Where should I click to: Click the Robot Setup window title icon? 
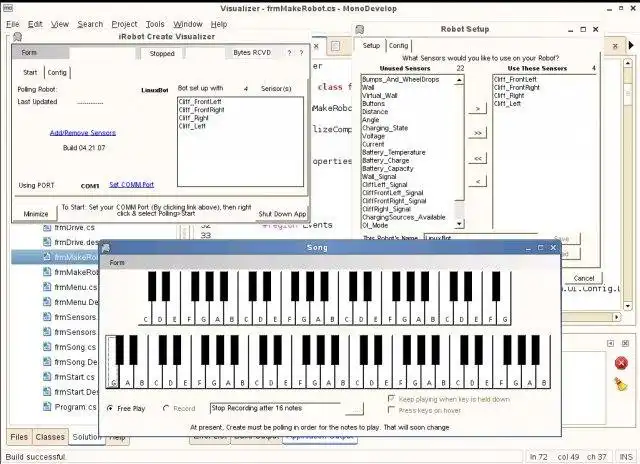(360, 29)
